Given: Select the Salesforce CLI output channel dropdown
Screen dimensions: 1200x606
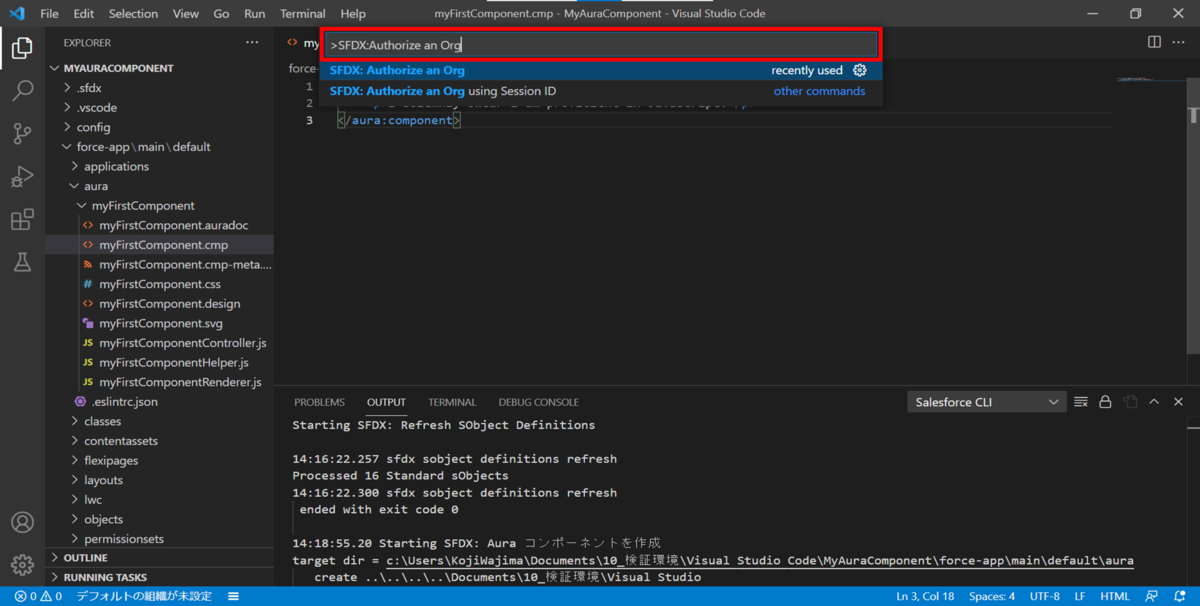Looking at the screenshot, I should pos(987,402).
